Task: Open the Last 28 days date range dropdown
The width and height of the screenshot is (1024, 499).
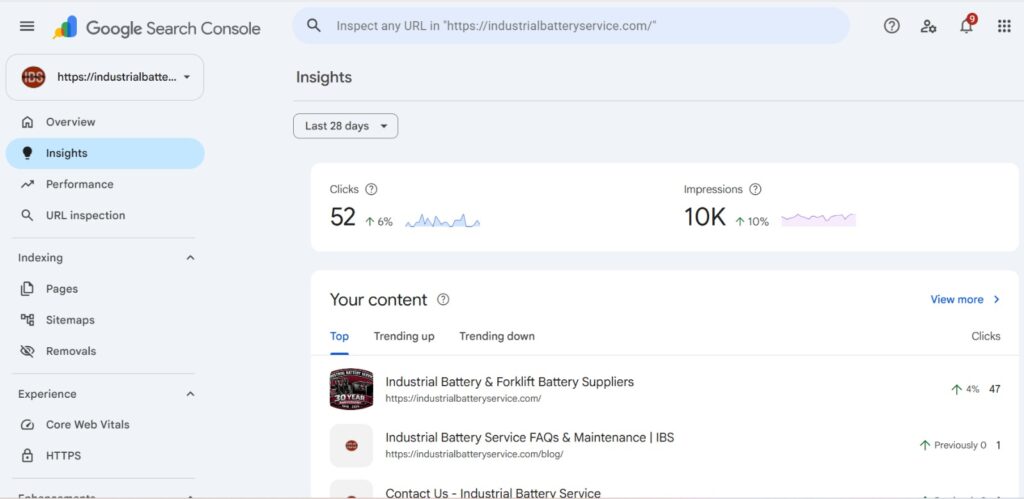Action: (345, 126)
